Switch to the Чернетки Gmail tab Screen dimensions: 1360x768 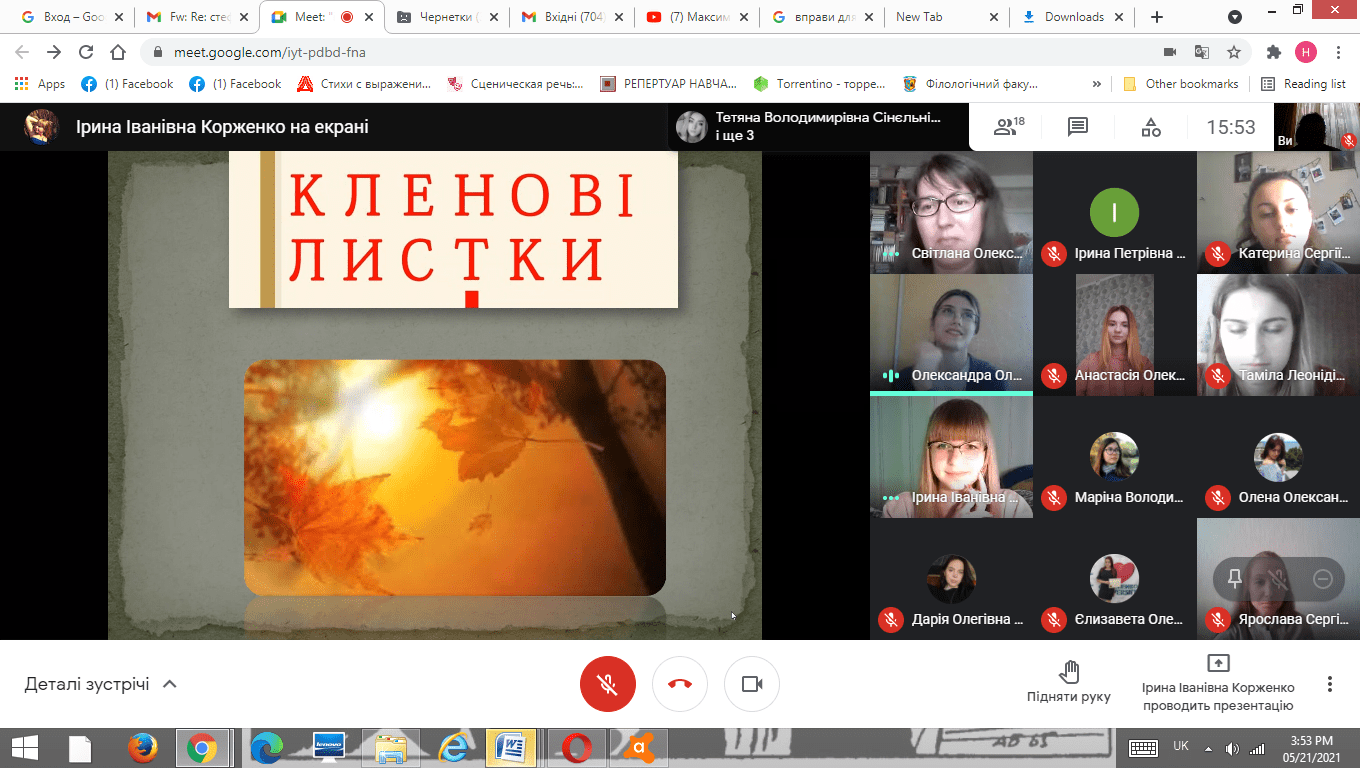pos(447,17)
